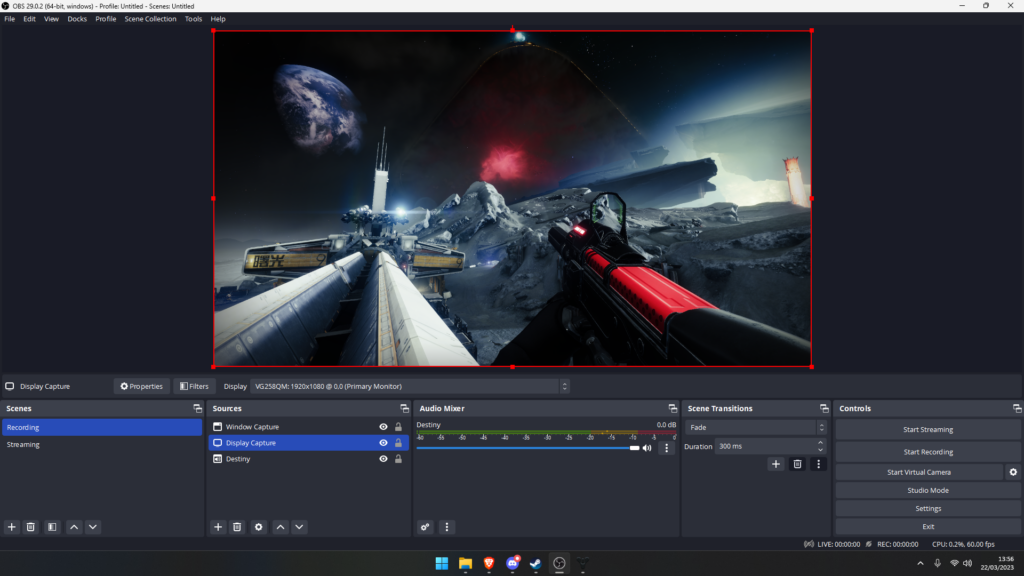Viewport: 1024px width, 576px height.
Task: Move scene down arrow in Scenes panel
Action: click(93, 527)
